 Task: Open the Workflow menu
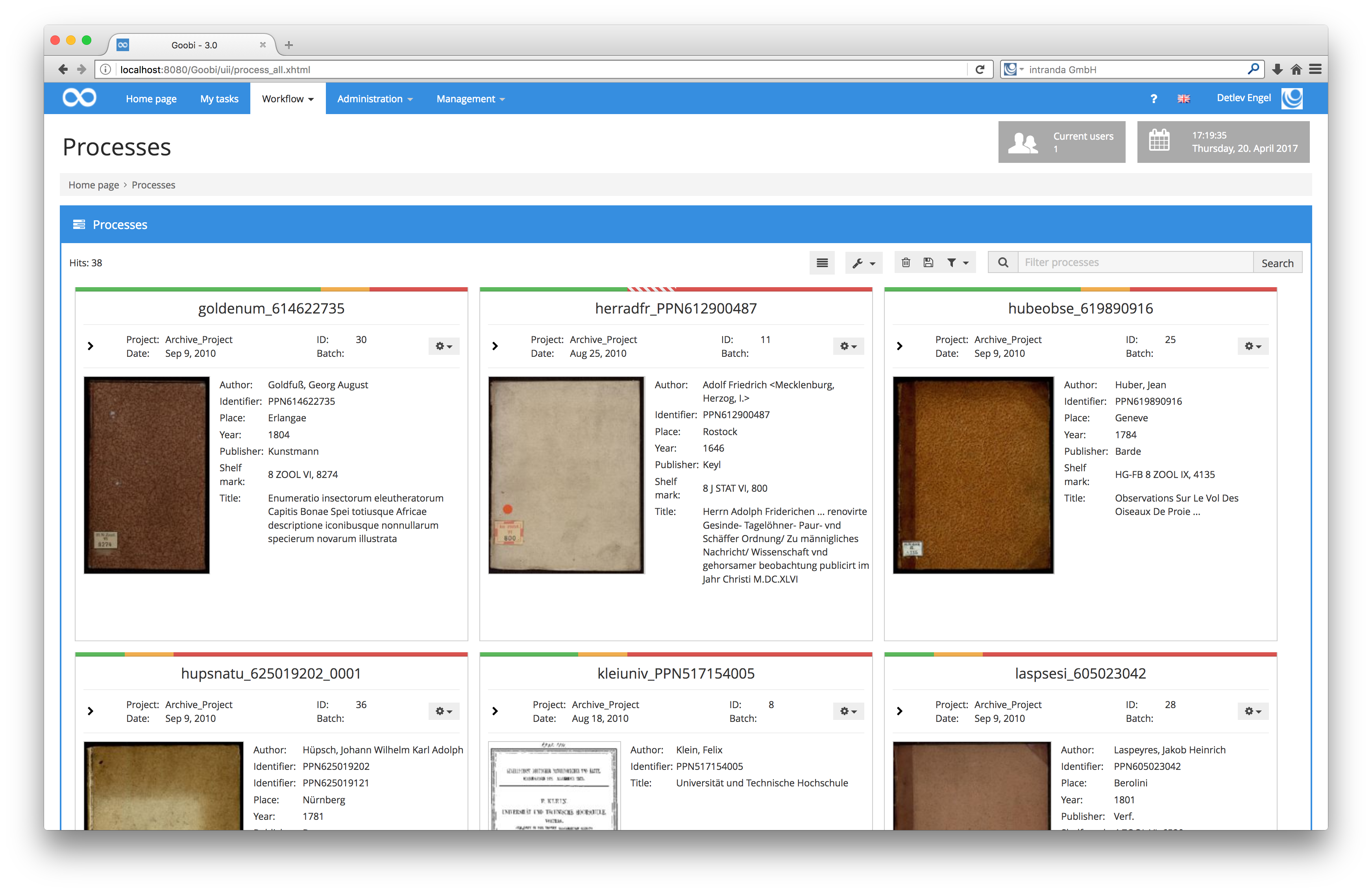pos(288,99)
